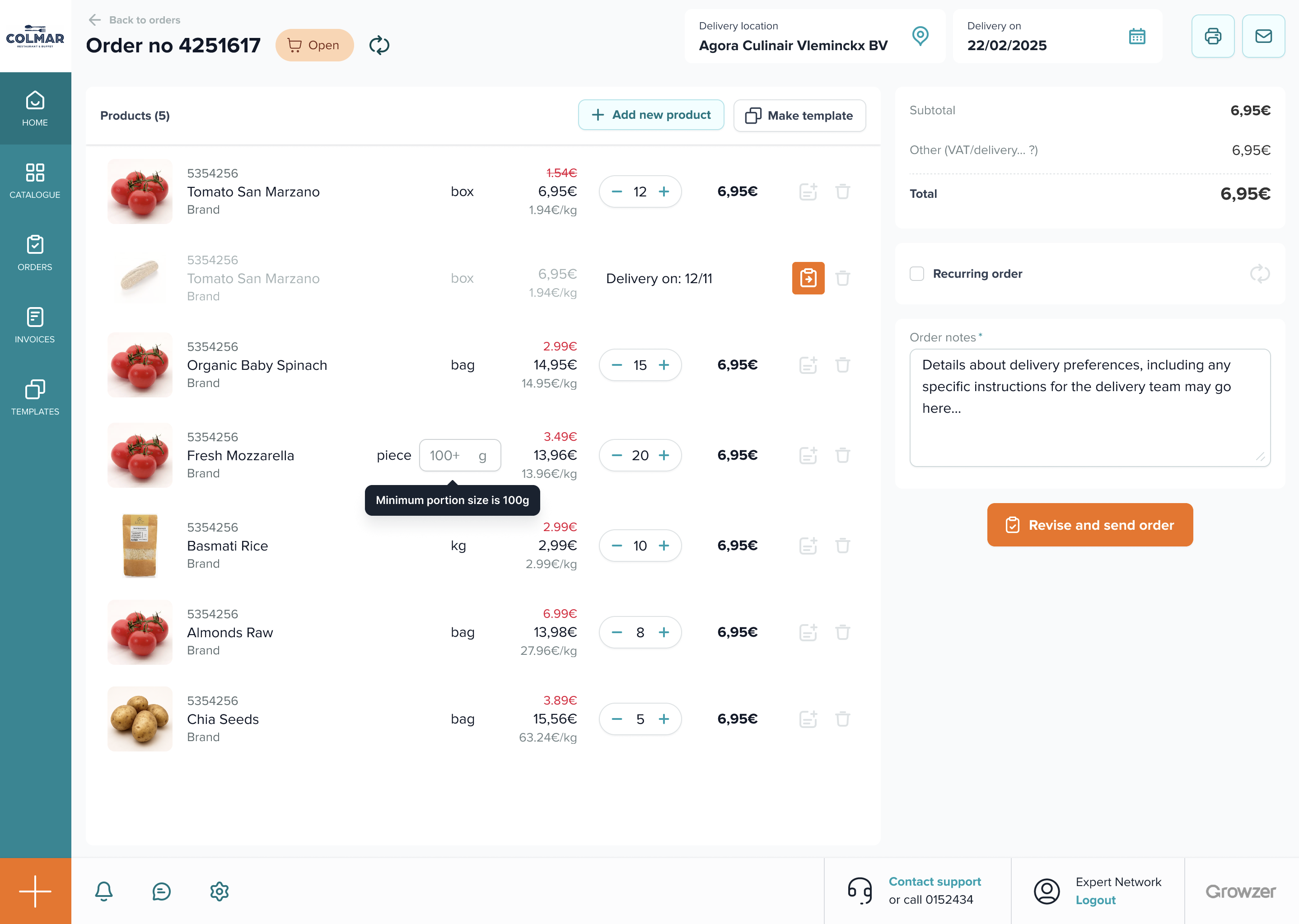1299x924 pixels.
Task: Click the Order notes text area
Action: pyautogui.click(x=1089, y=407)
